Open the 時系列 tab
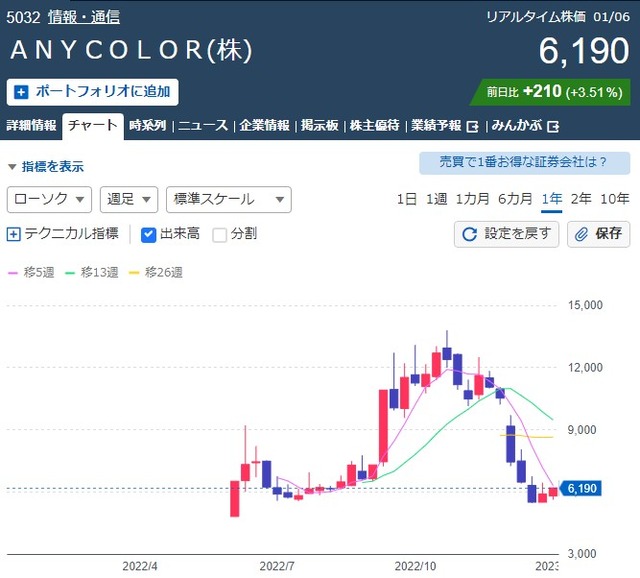This screenshot has width=640, height=578. pyautogui.click(x=147, y=125)
